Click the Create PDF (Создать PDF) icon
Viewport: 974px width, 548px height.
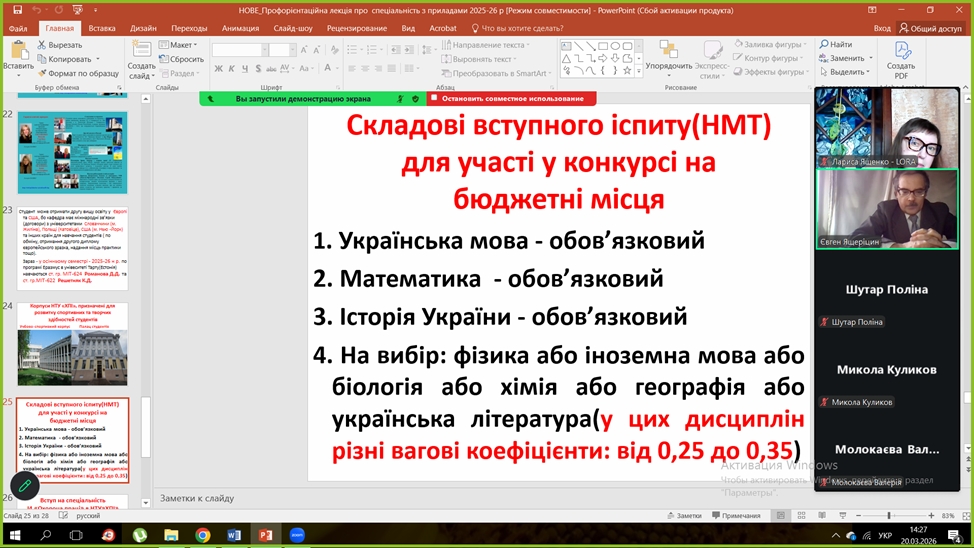[902, 58]
